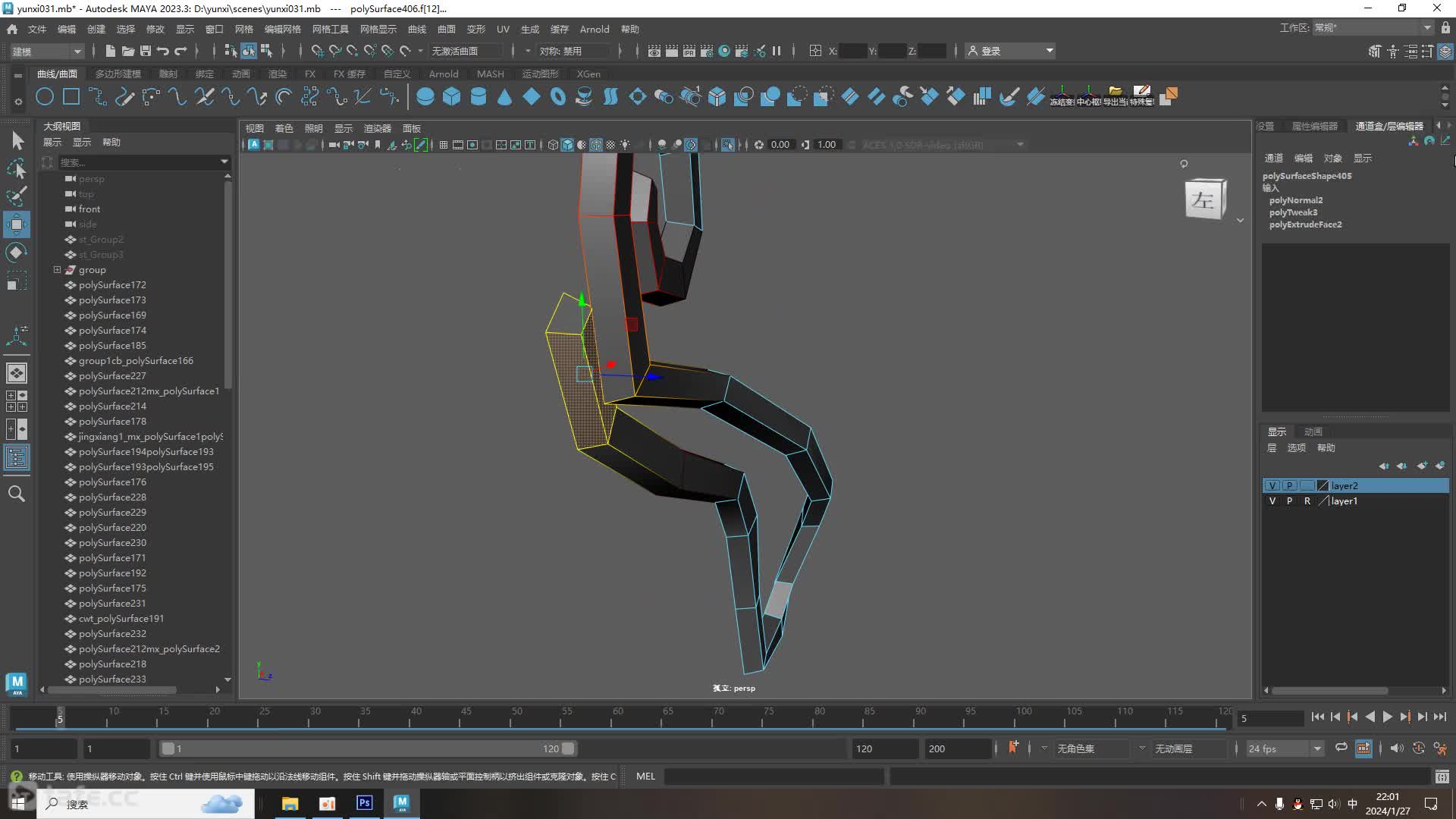Viewport: 1456px width, 819px height.
Task: Click the play forwards button
Action: point(1387,717)
